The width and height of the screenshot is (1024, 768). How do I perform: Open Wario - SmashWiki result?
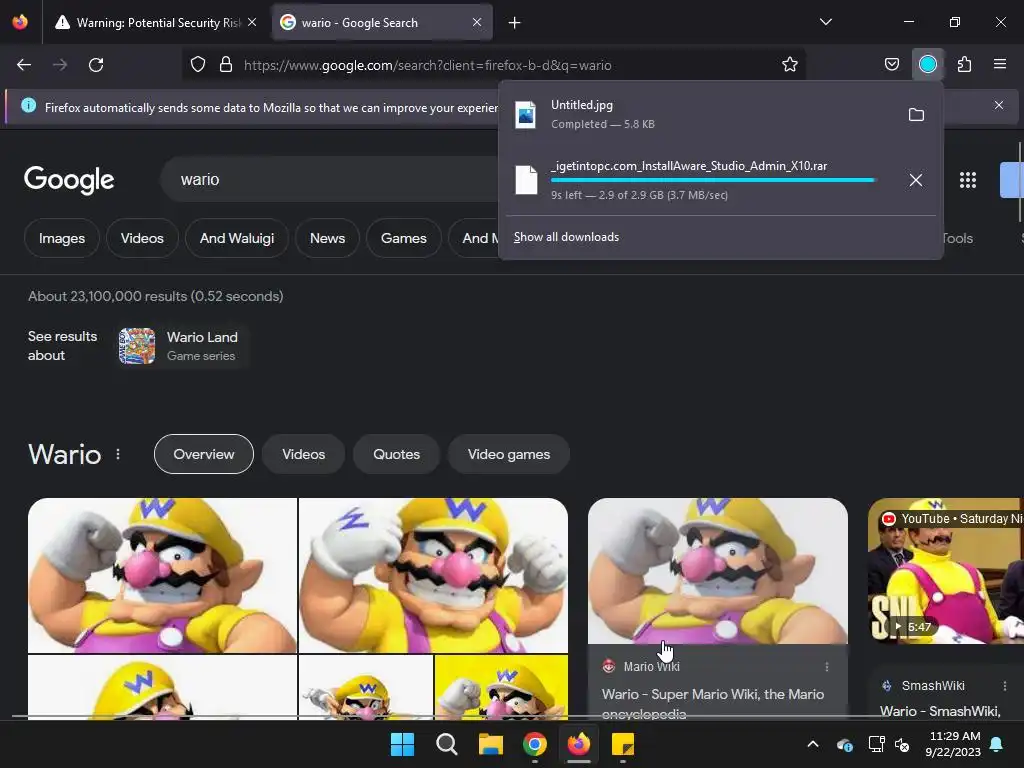point(940,711)
